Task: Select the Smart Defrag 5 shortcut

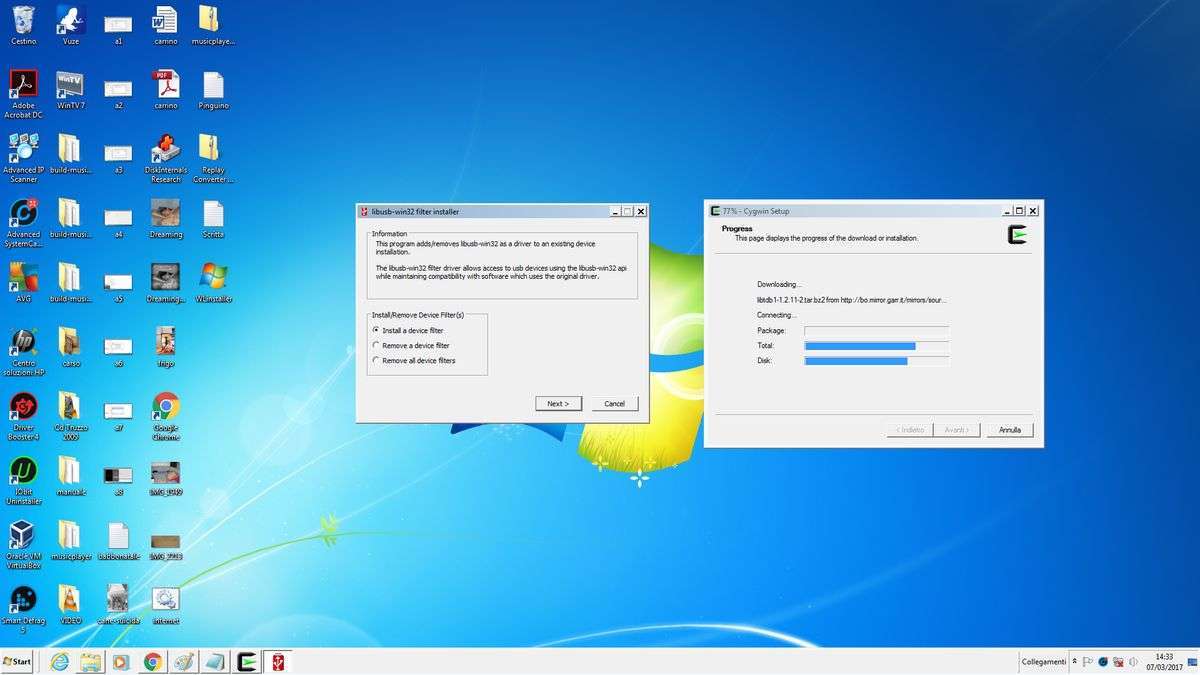Action: pos(23,609)
